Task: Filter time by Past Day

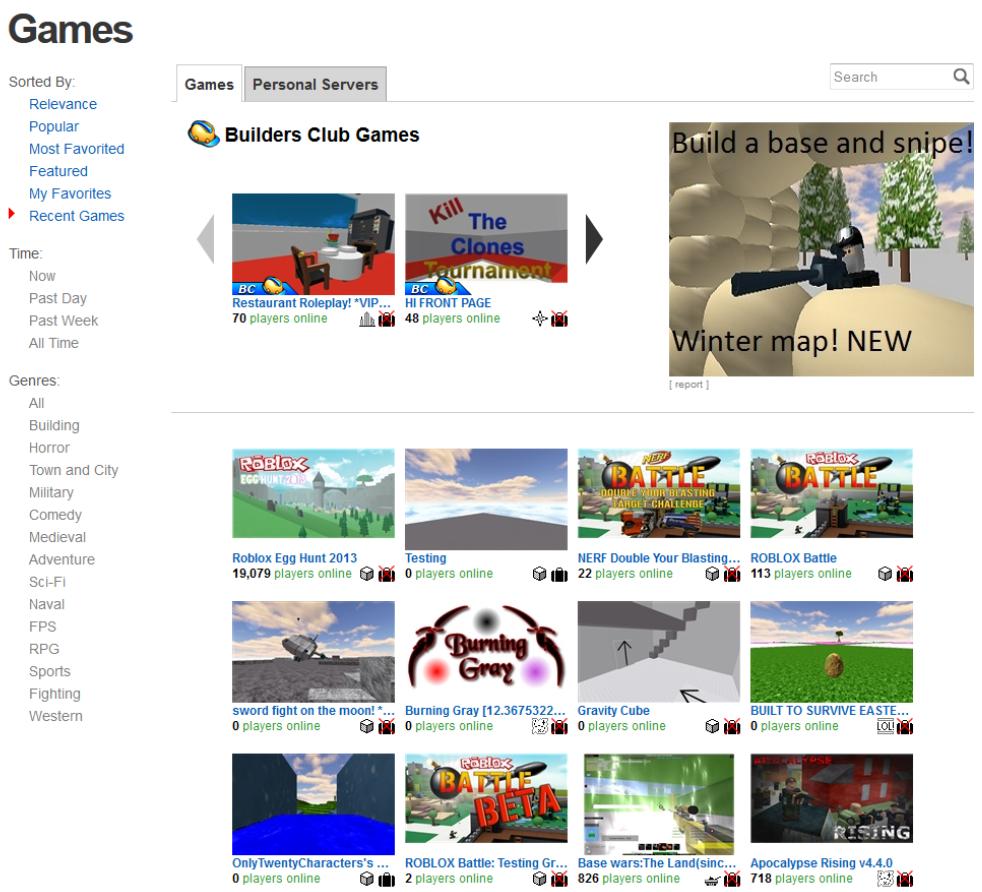Action: (x=58, y=298)
